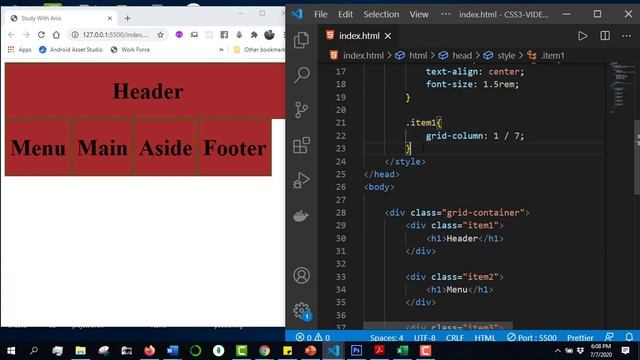Go back in the Chrome browser

point(11,35)
